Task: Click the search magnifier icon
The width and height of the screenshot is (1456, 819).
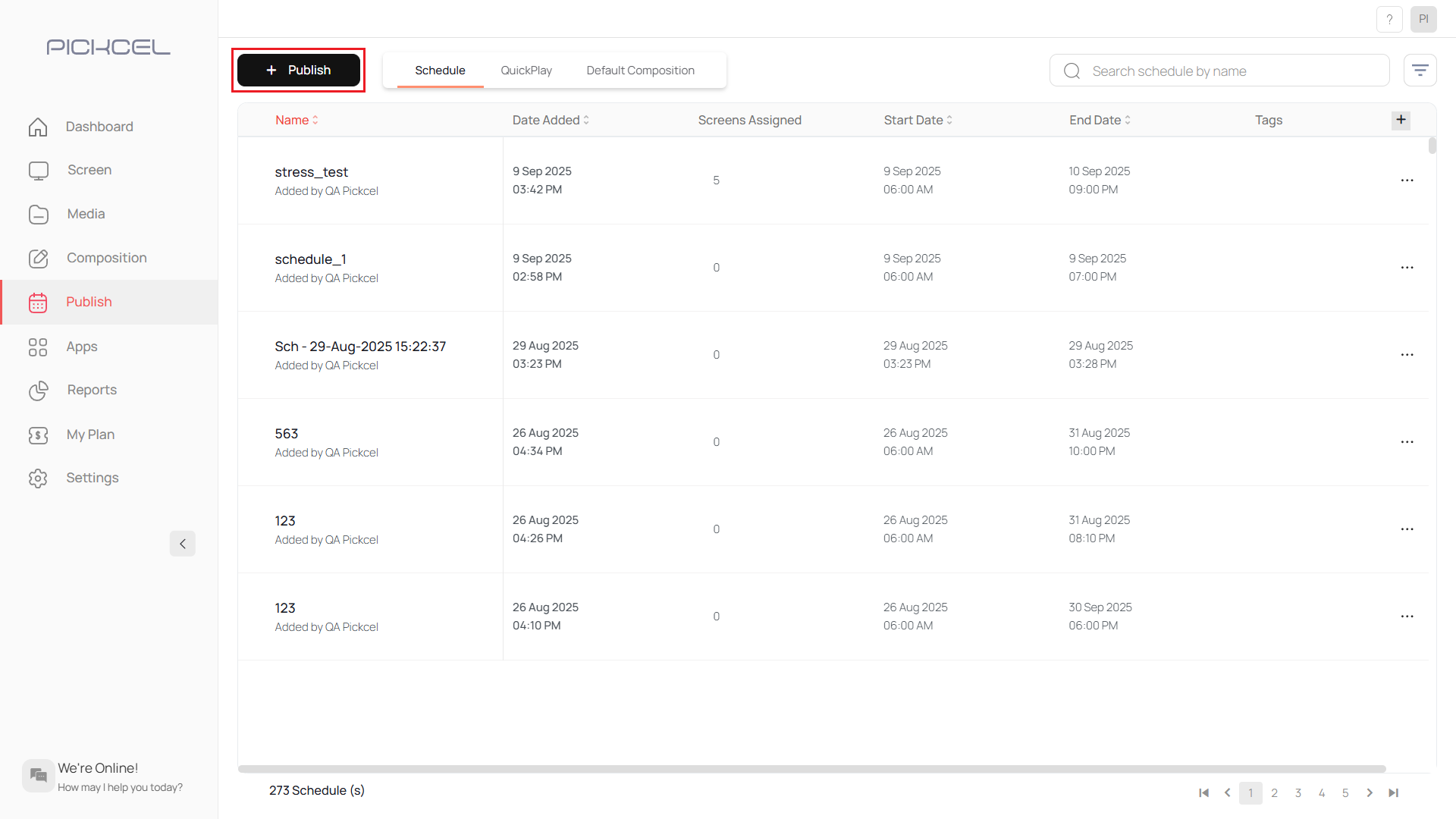Action: point(1071,70)
